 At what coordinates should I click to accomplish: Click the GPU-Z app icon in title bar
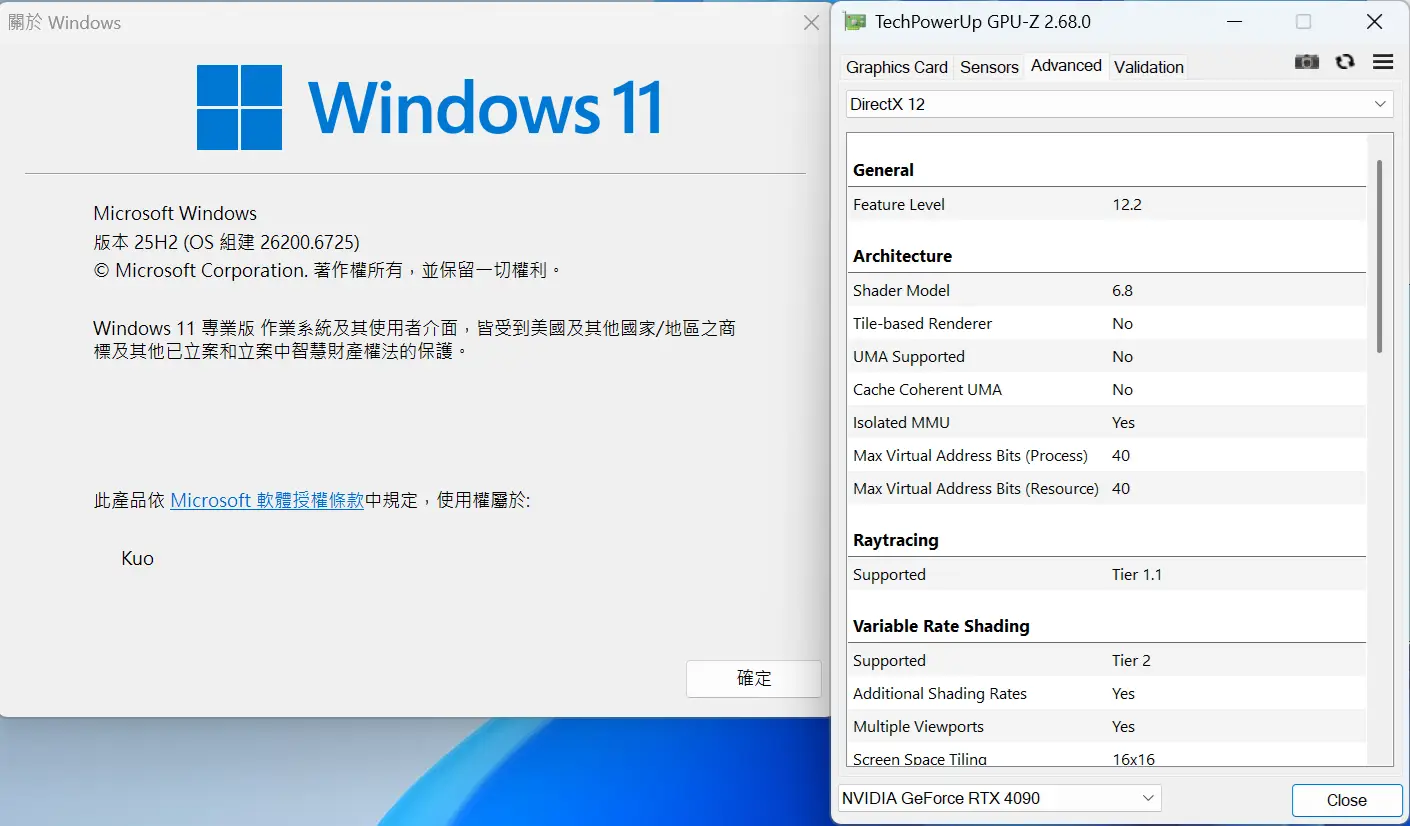click(855, 22)
